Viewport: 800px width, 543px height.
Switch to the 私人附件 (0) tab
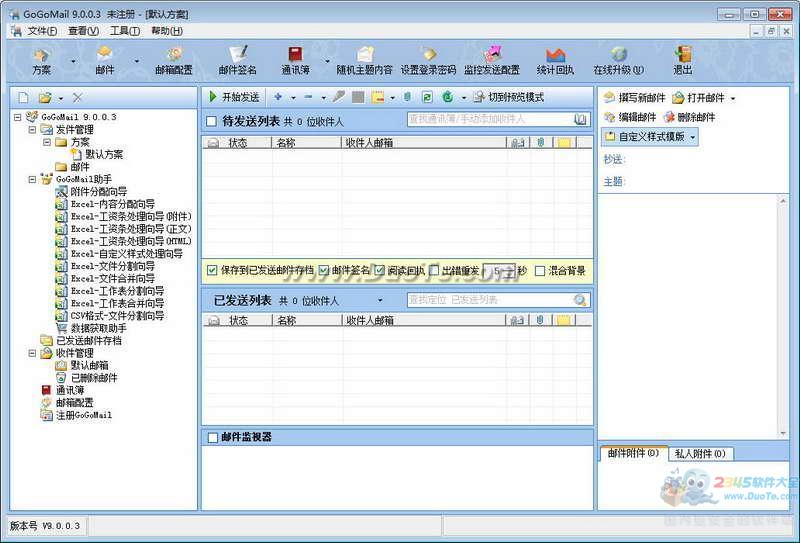[700, 453]
